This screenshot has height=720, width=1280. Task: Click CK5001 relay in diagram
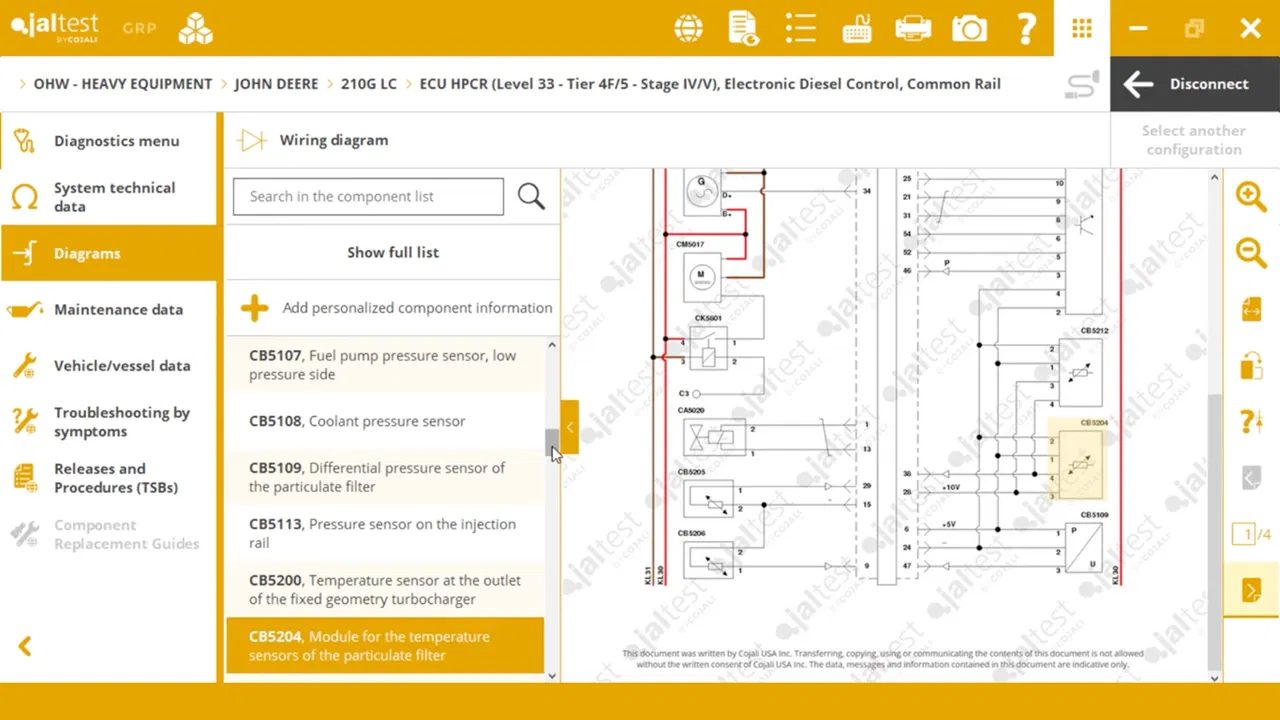click(708, 350)
